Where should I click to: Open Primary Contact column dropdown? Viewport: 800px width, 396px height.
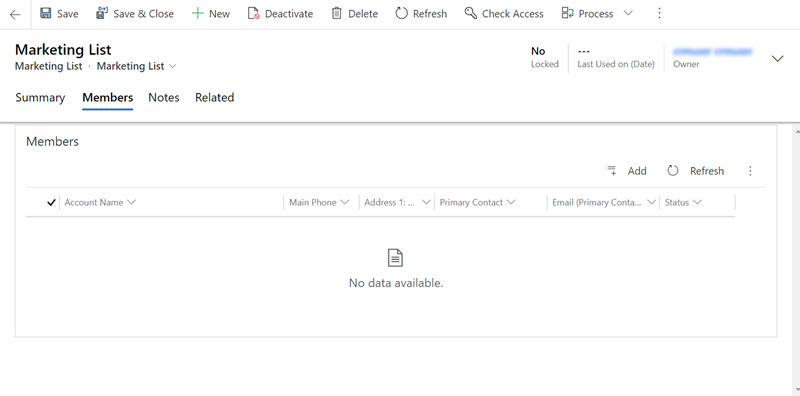[x=511, y=202]
